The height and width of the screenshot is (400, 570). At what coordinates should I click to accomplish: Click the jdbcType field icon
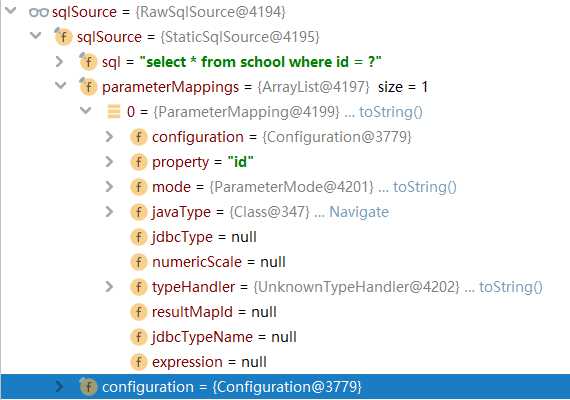(139, 237)
